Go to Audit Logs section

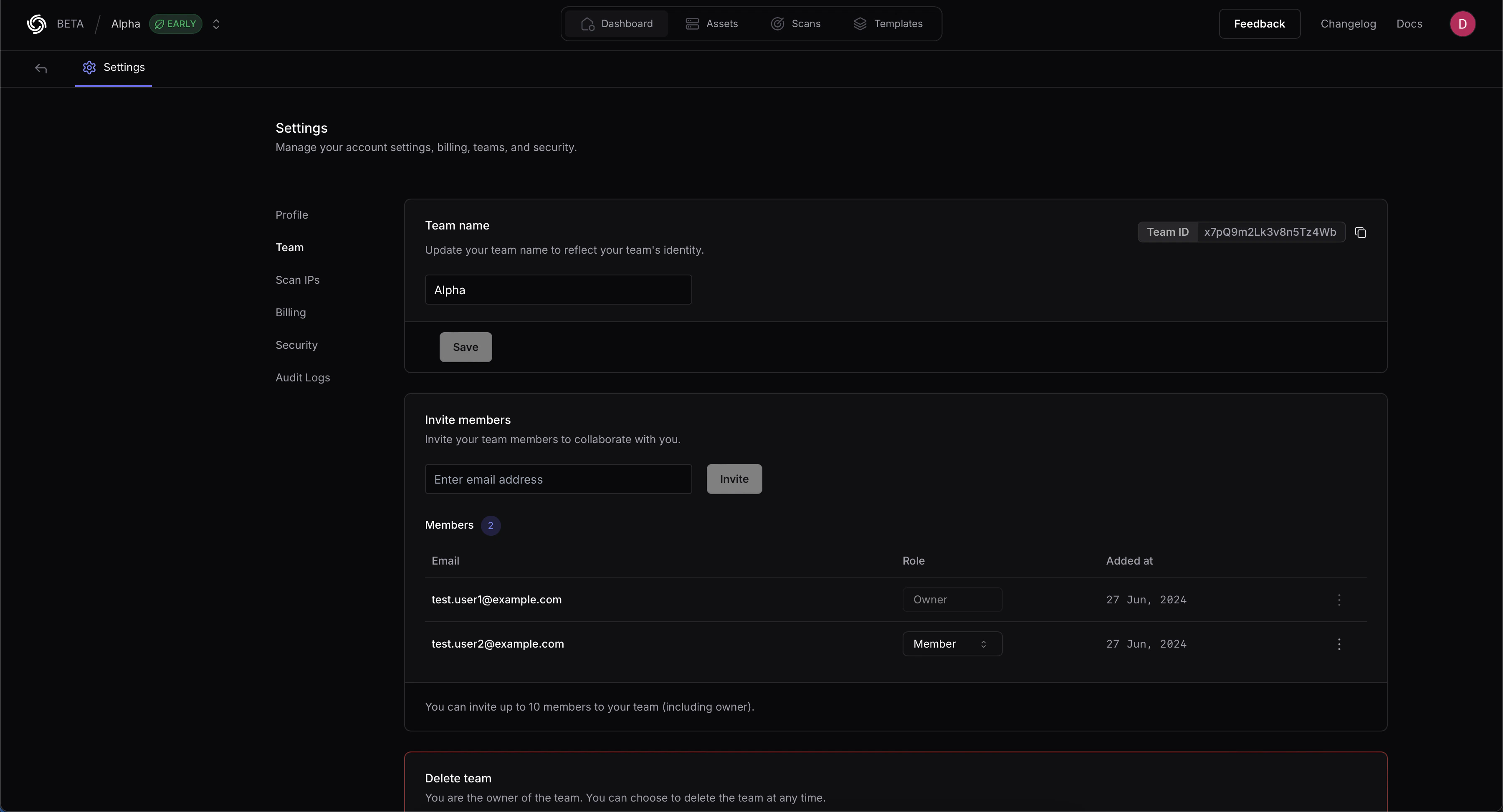pos(302,377)
